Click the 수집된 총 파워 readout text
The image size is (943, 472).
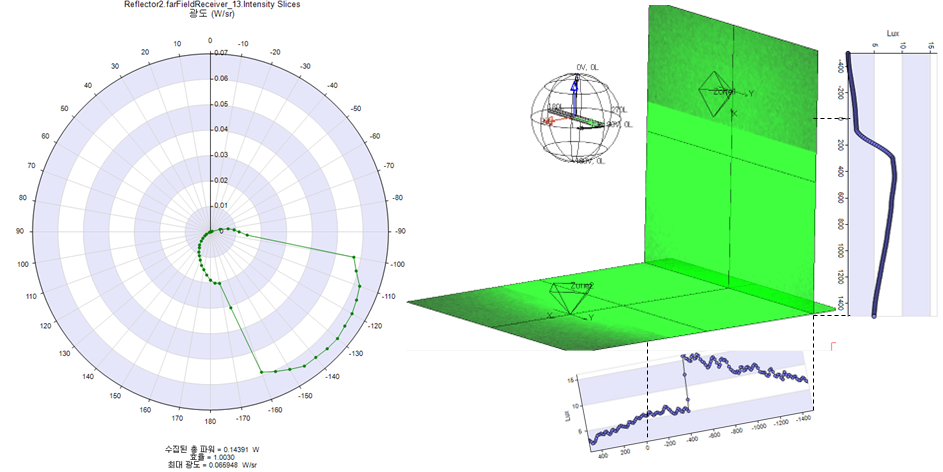point(209,447)
